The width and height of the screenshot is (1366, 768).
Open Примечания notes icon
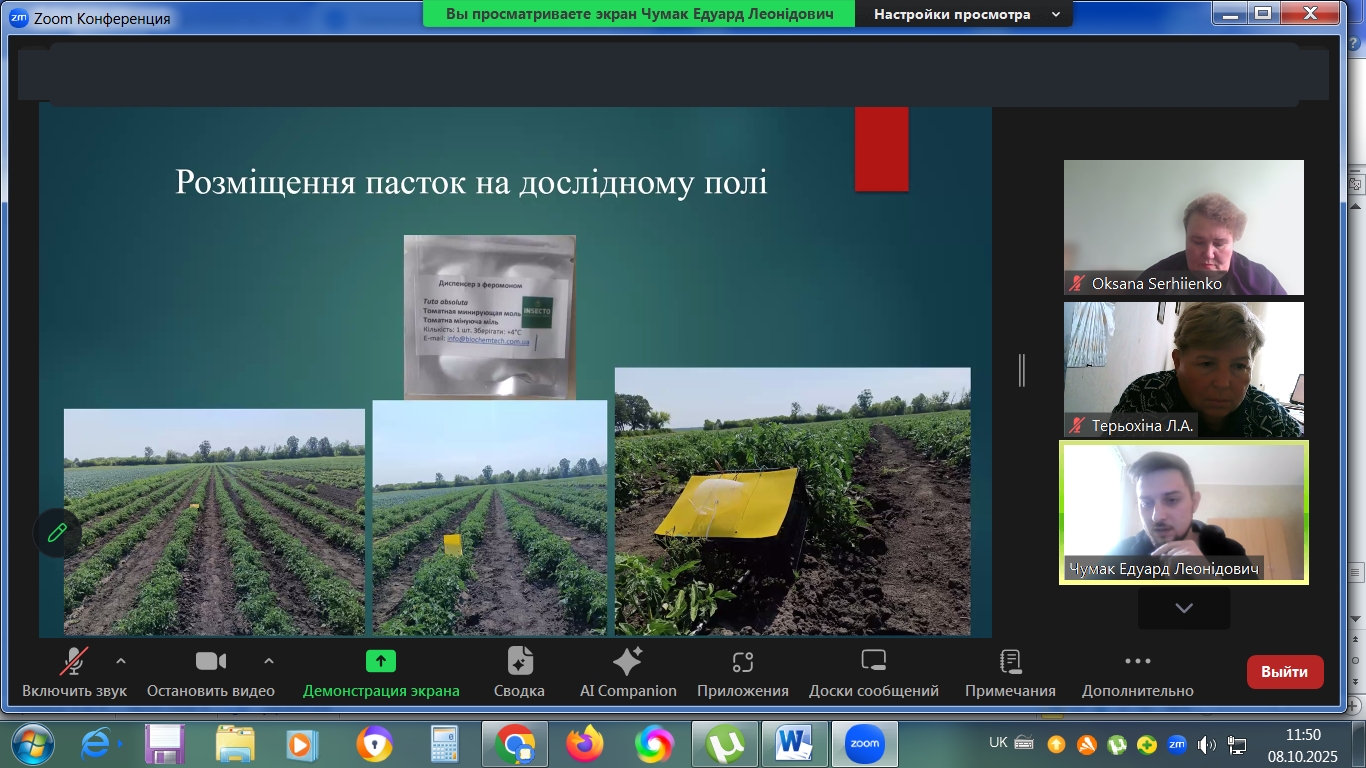(1010, 662)
